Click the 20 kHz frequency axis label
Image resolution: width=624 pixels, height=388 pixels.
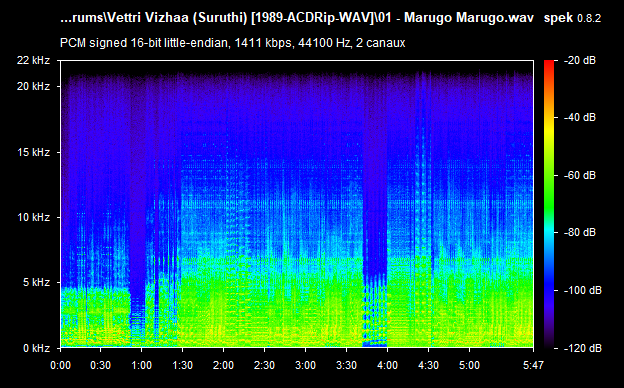tap(33, 86)
